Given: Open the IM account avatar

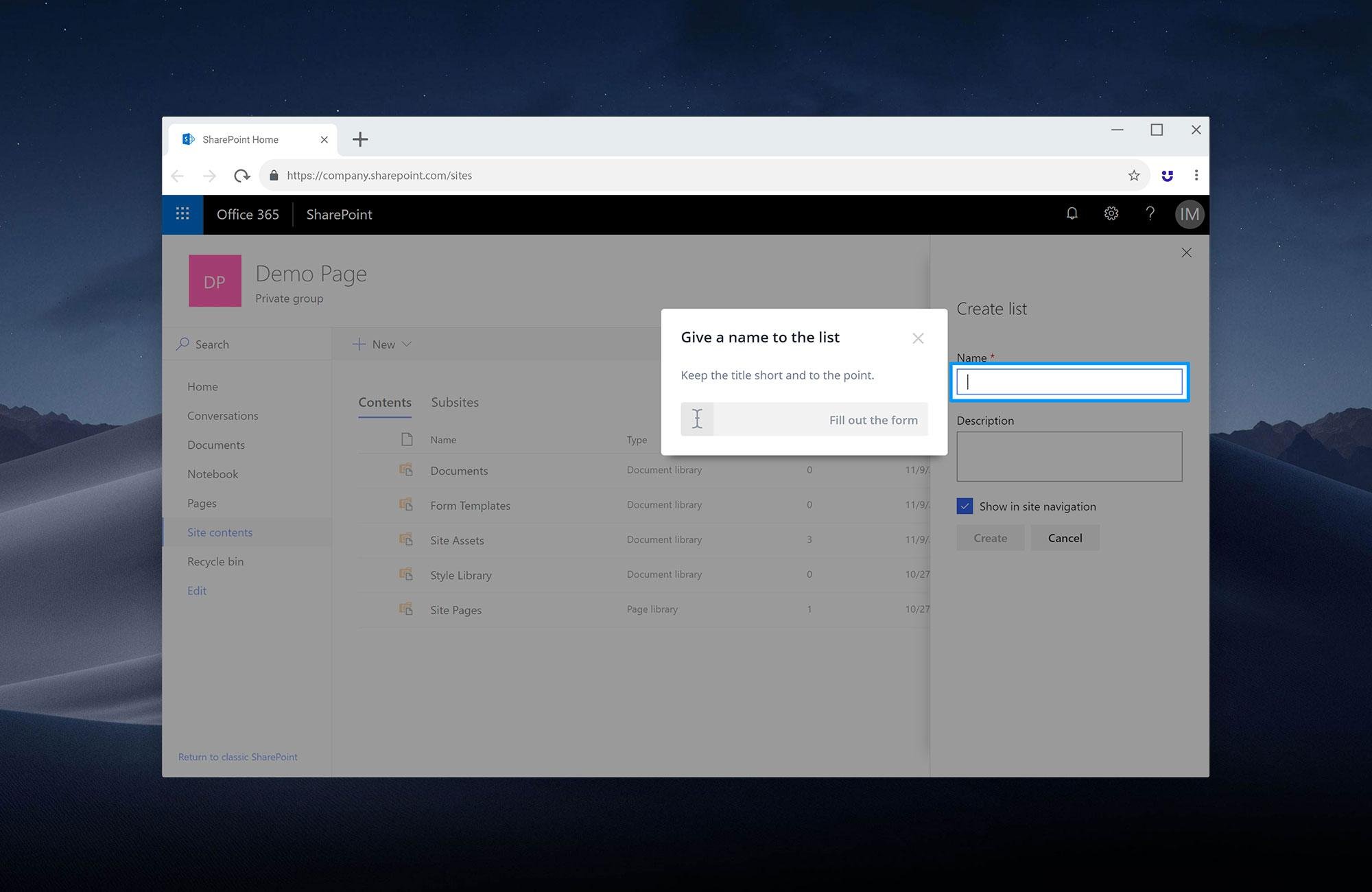Looking at the screenshot, I should [x=1189, y=215].
